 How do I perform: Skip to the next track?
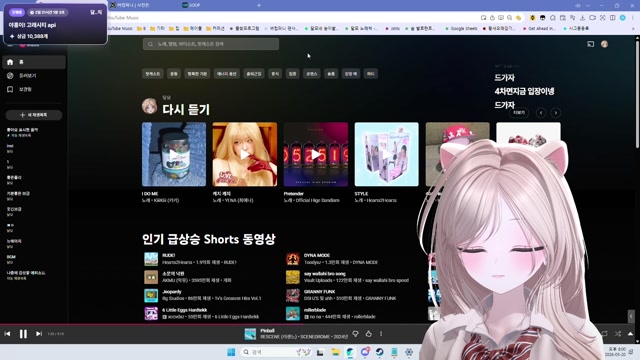pyautogui.click(x=39, y=334)
